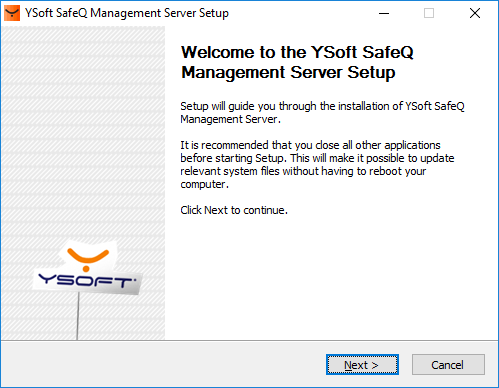Click the 'Click Next to continue.' text
This screenshot has width=499, height=388.
(234, 210)
